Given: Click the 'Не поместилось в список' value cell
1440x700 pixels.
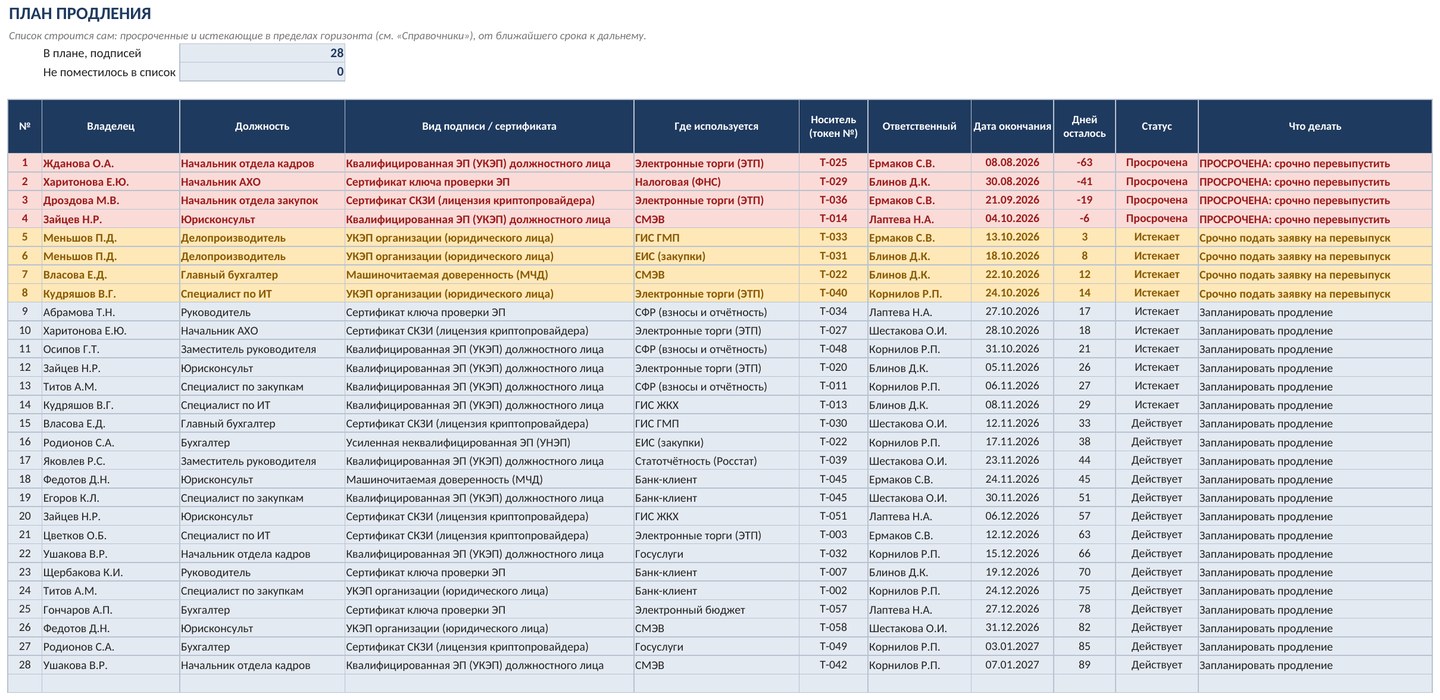Looking at the screenshot, I should (262, 72).
